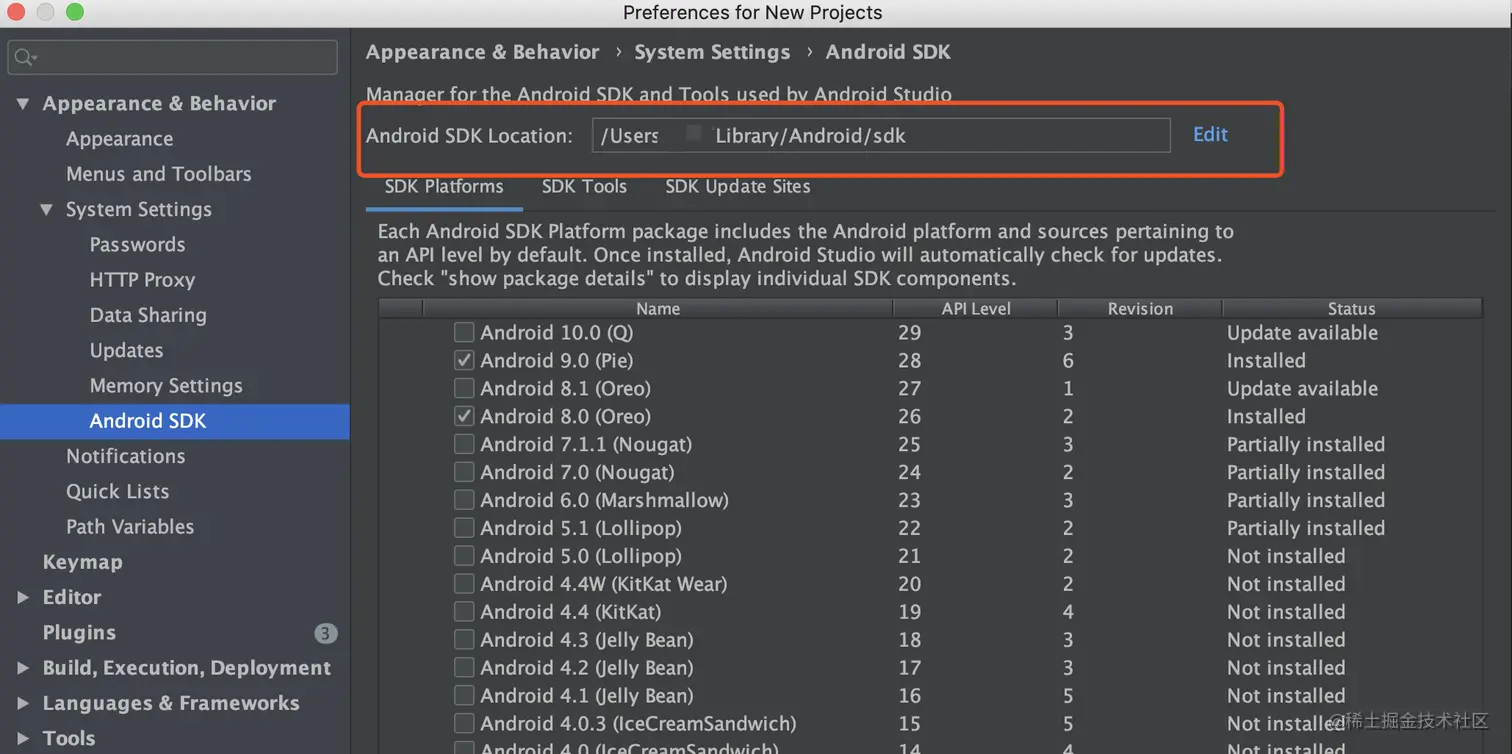Viewport: 1512px width, 754px height.
Task: Expand the Editor tree node
Action: click(x=23, y=598)
